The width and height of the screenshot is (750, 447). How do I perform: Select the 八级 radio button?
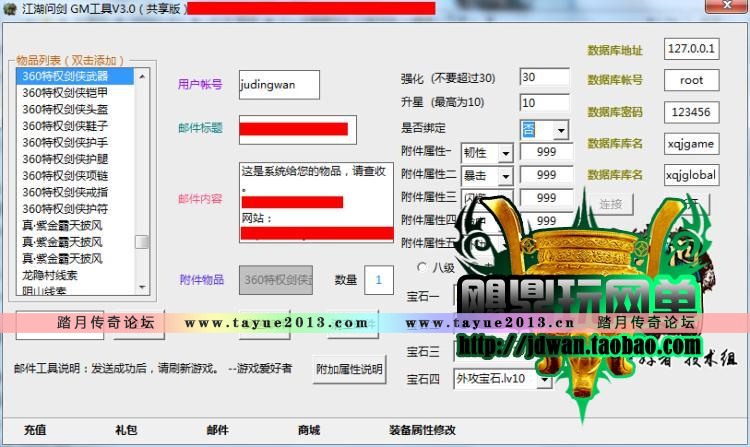click(422, 267)
